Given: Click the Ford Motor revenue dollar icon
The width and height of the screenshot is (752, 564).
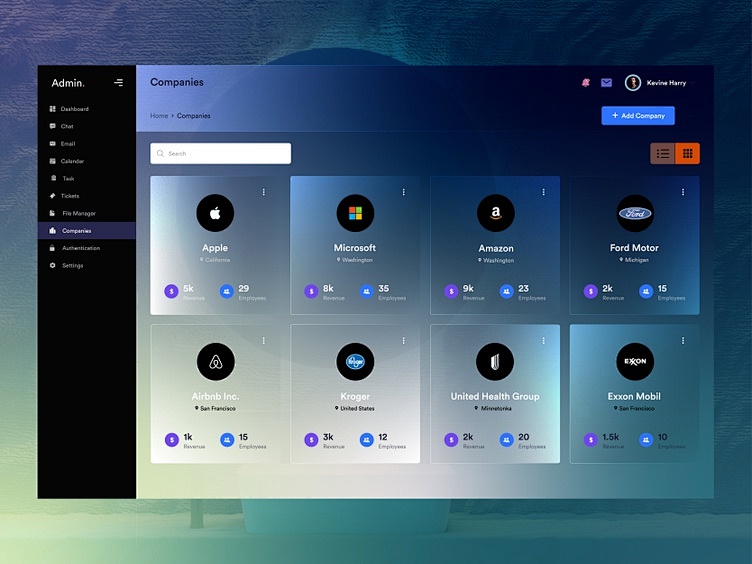Looking at the screenshot, I should 591,292.
